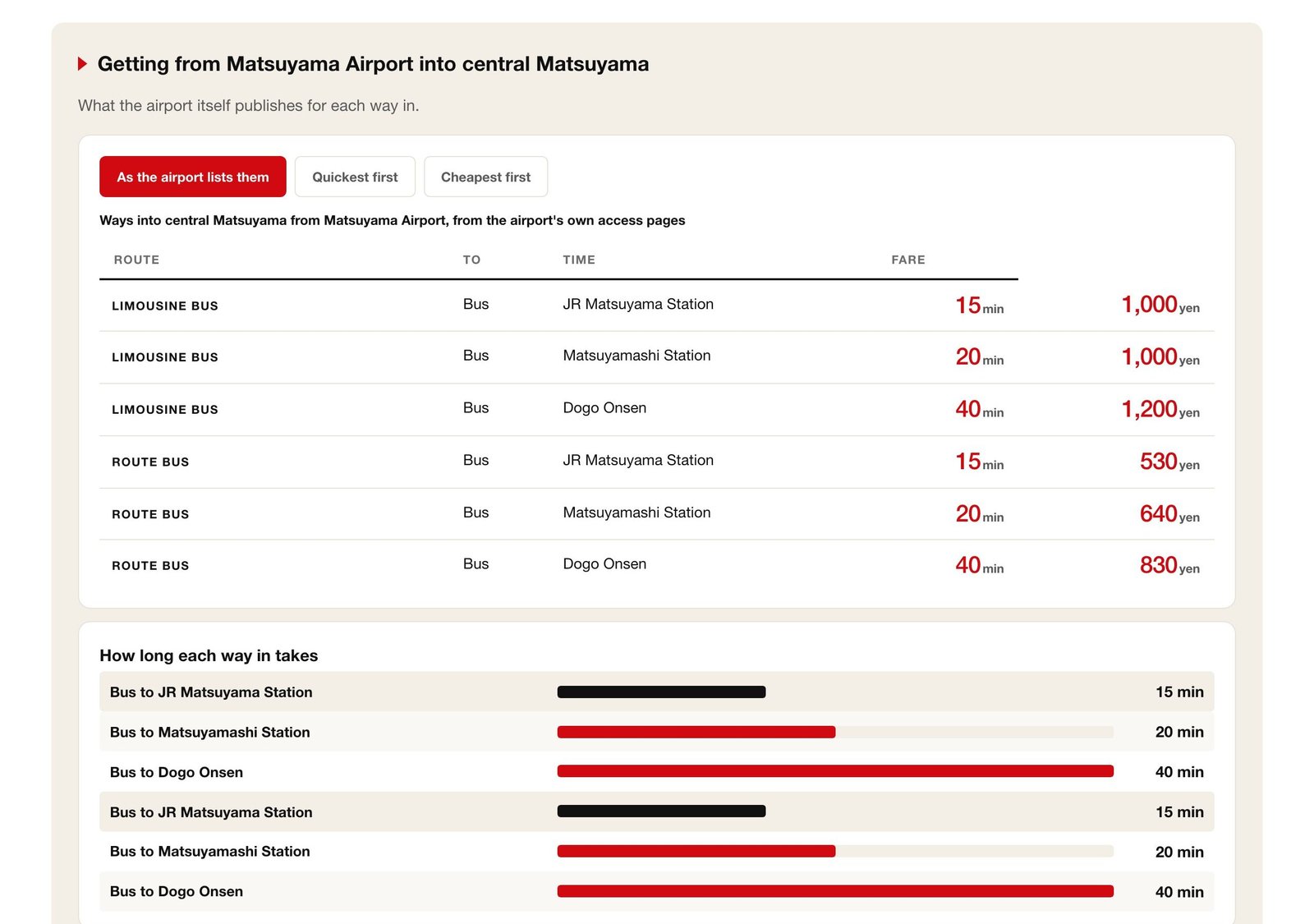Click the "640 yen" fare

[1169, 514]
